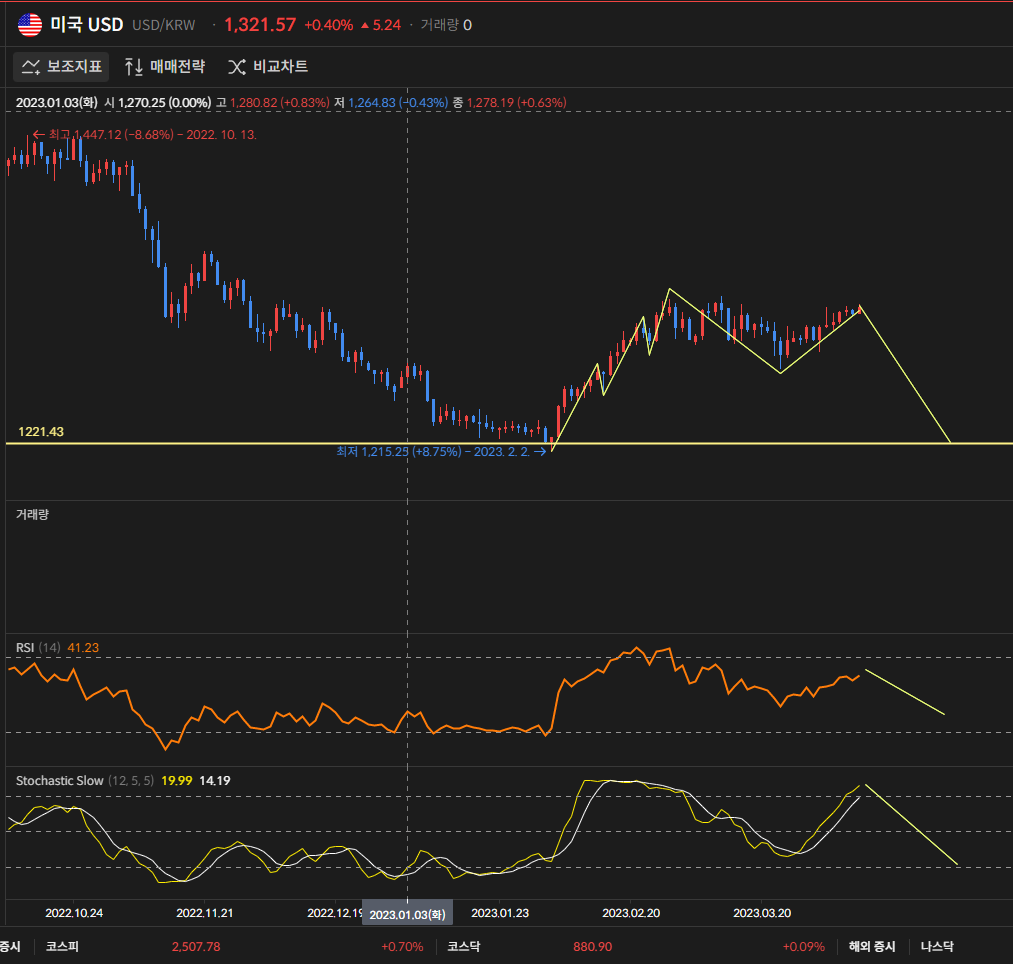Click the current price 1,321.57
This screenshot has width=1013, height=964.
coord(260,25)
